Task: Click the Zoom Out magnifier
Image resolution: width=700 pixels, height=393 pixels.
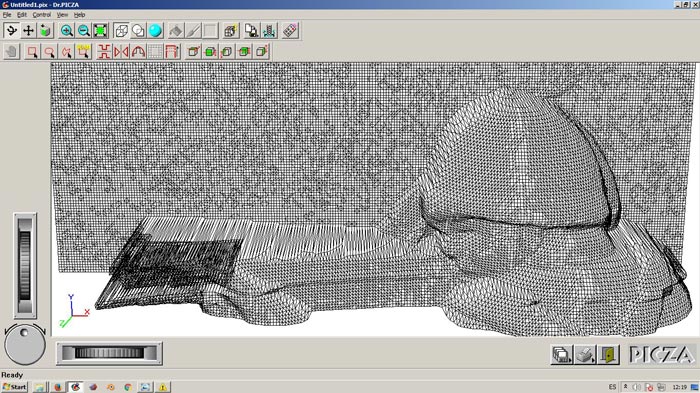Action: coord(84,31)
